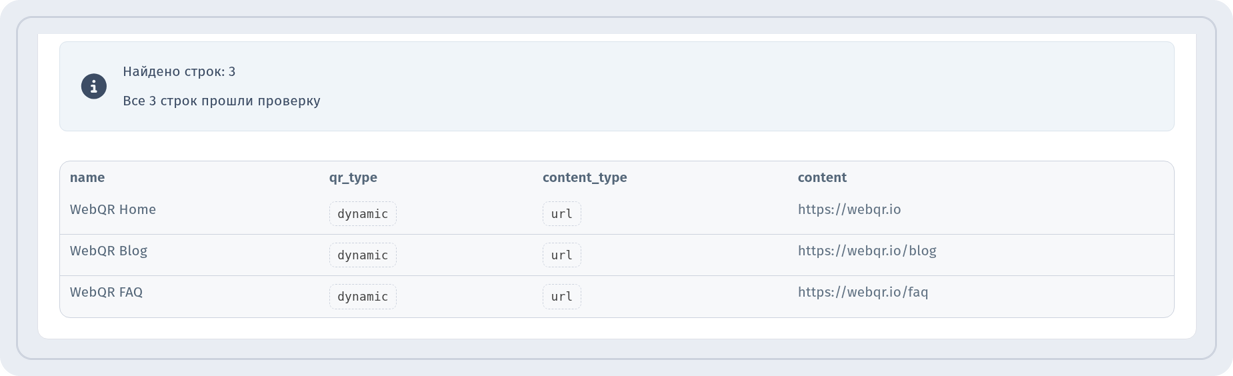This screenshot has height=376, width=1233.
Task: Select the WebQR Home row name
Action: (x=113, y=210)
